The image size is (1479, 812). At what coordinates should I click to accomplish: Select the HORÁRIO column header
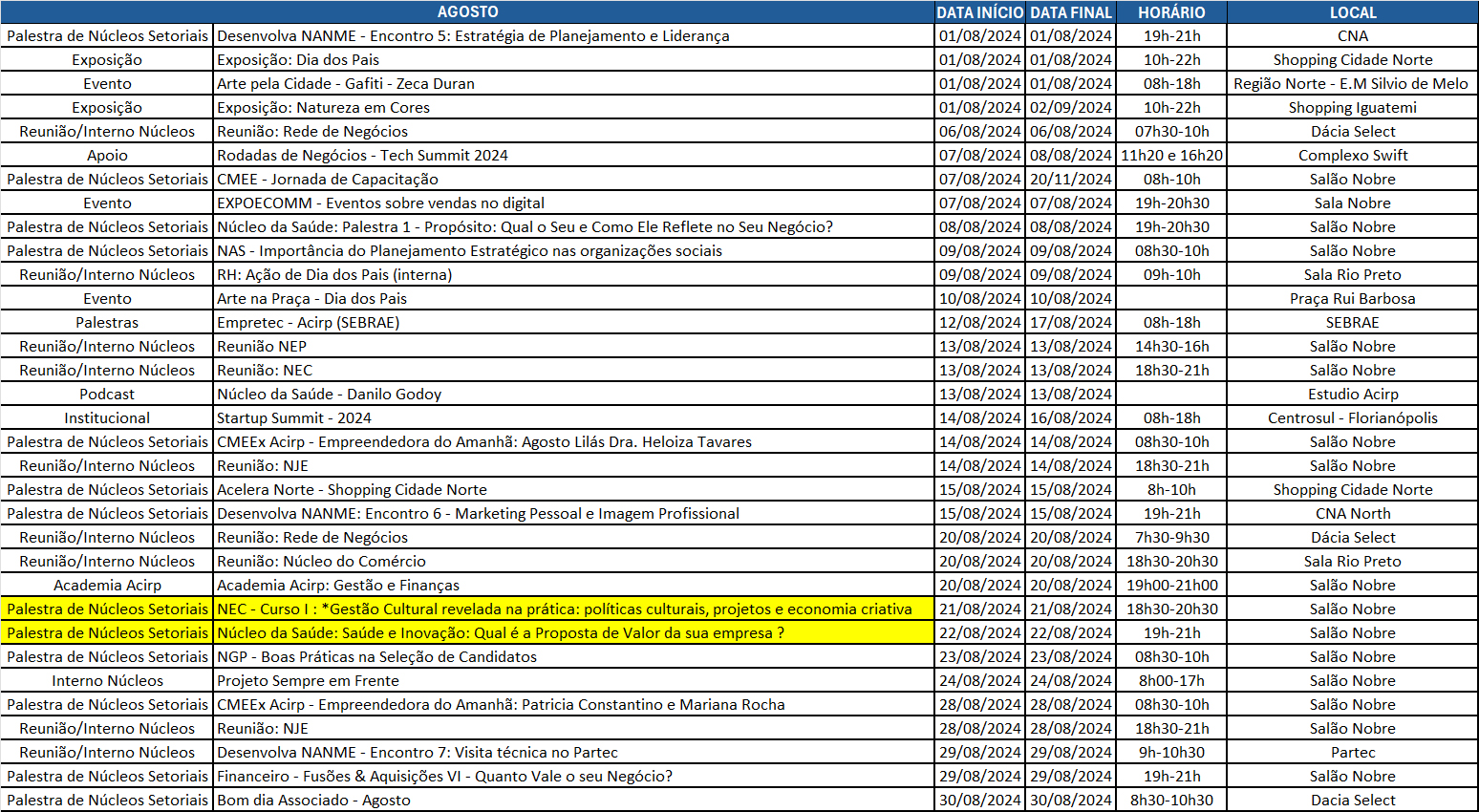tap(1171, 11)
